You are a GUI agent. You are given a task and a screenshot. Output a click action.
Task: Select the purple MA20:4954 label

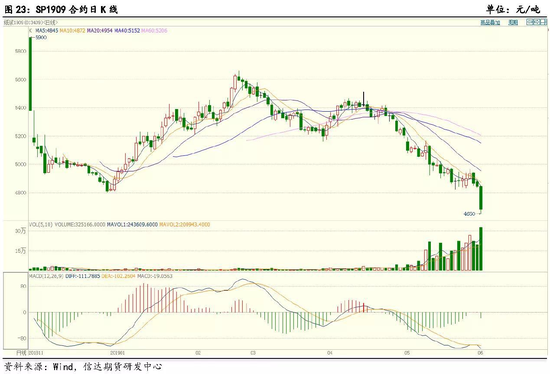point(100,31)
